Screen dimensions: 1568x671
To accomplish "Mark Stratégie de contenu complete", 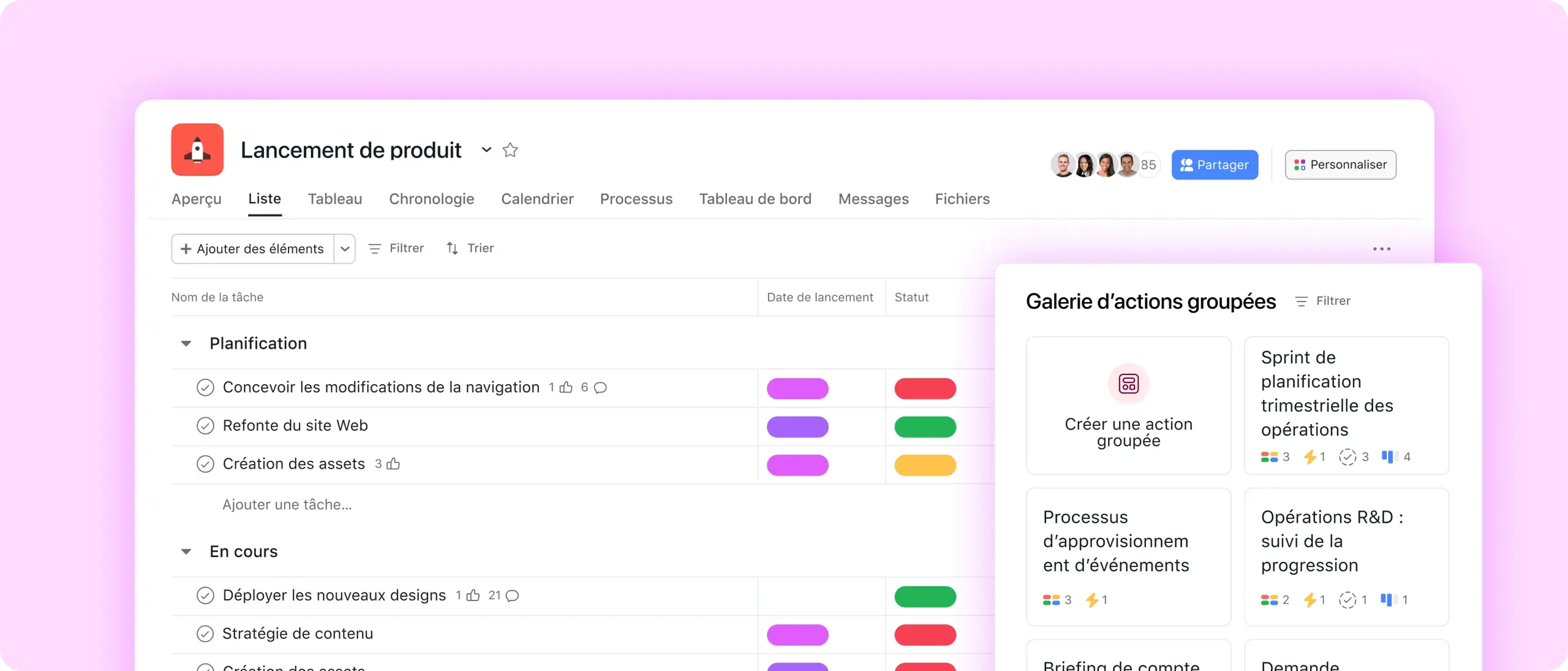I will (x=205, y=634).
